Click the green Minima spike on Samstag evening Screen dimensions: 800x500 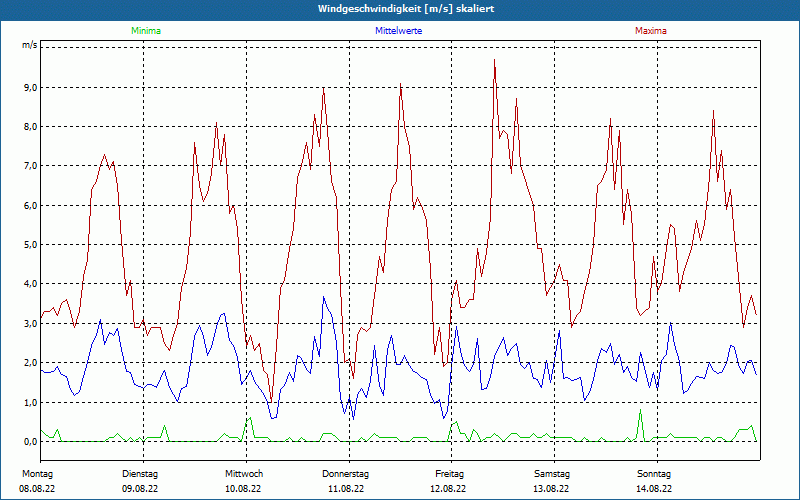click(640, 410)
